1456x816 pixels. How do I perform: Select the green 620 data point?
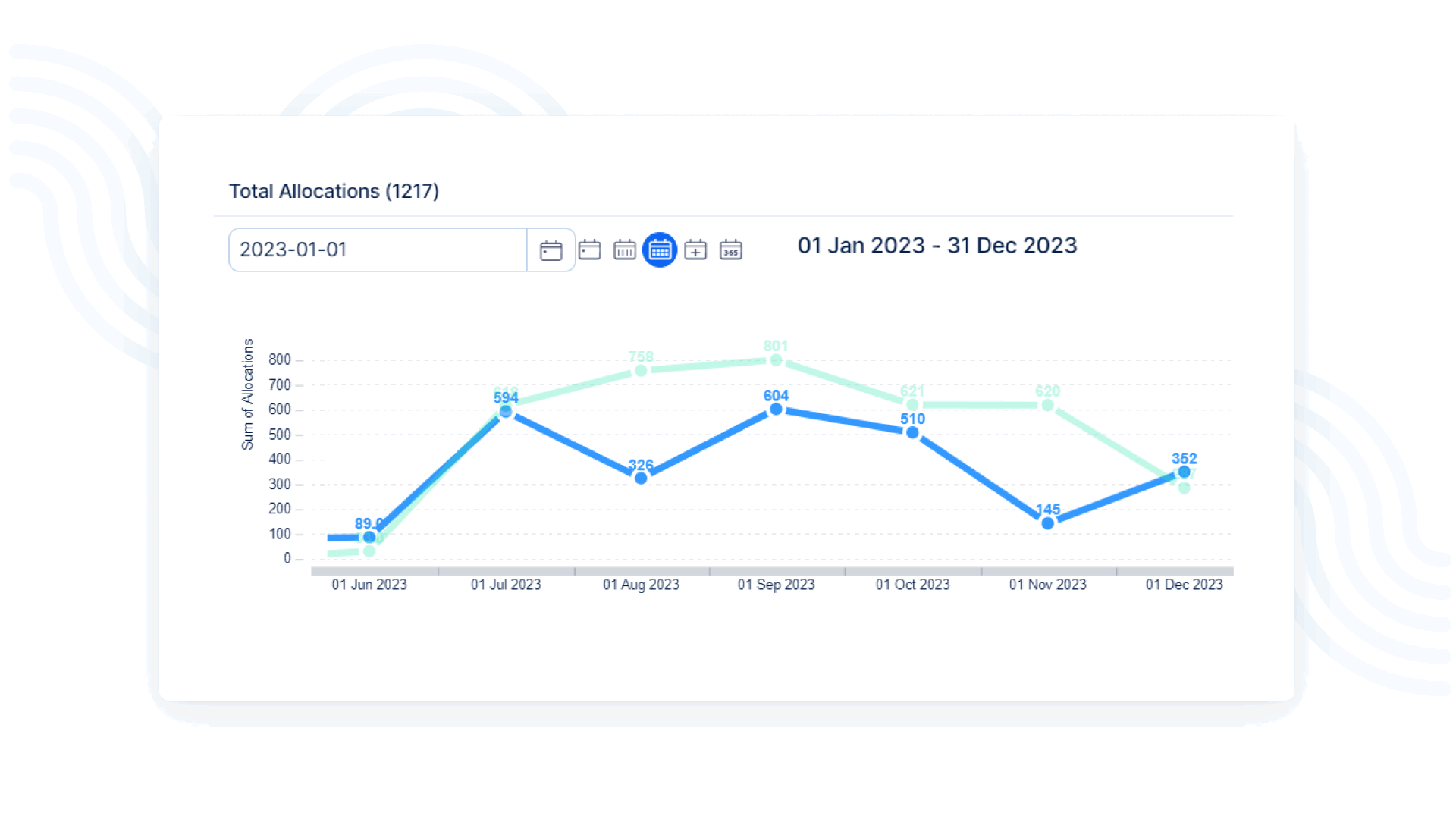(x=1047, y=405)
